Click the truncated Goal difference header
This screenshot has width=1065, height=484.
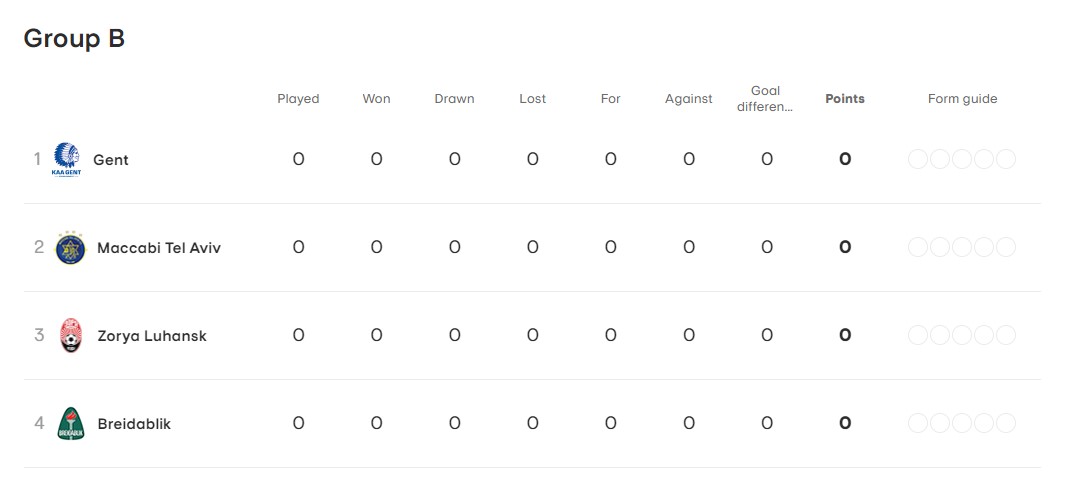(x=765, y=98)
